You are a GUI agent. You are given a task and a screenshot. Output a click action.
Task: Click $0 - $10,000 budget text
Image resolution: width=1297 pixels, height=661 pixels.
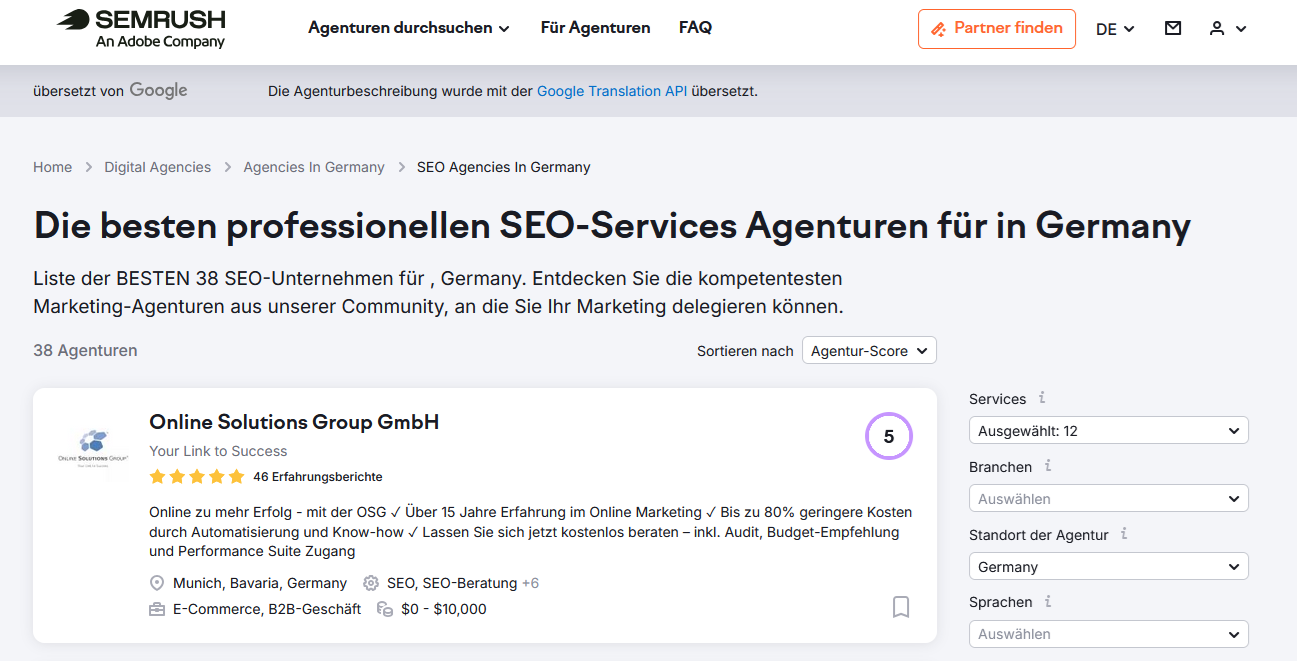click(444, 609)
